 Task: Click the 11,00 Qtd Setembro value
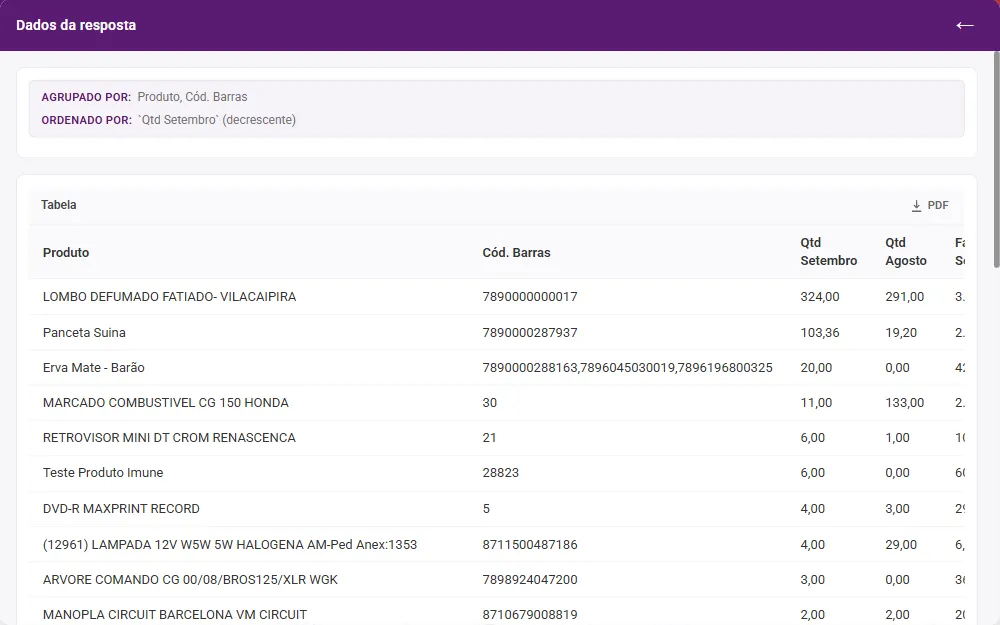pos(816,402)
